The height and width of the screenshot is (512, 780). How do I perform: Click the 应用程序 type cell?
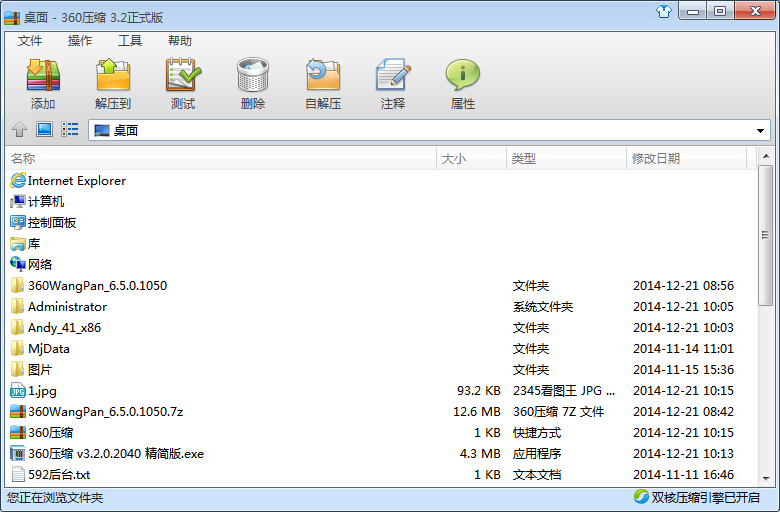tap(537, 453)
